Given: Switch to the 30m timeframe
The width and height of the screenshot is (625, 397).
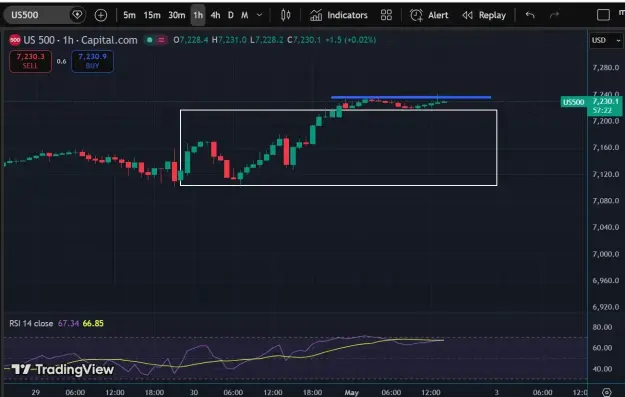Looking at the screenshot, I should point(177,15).
